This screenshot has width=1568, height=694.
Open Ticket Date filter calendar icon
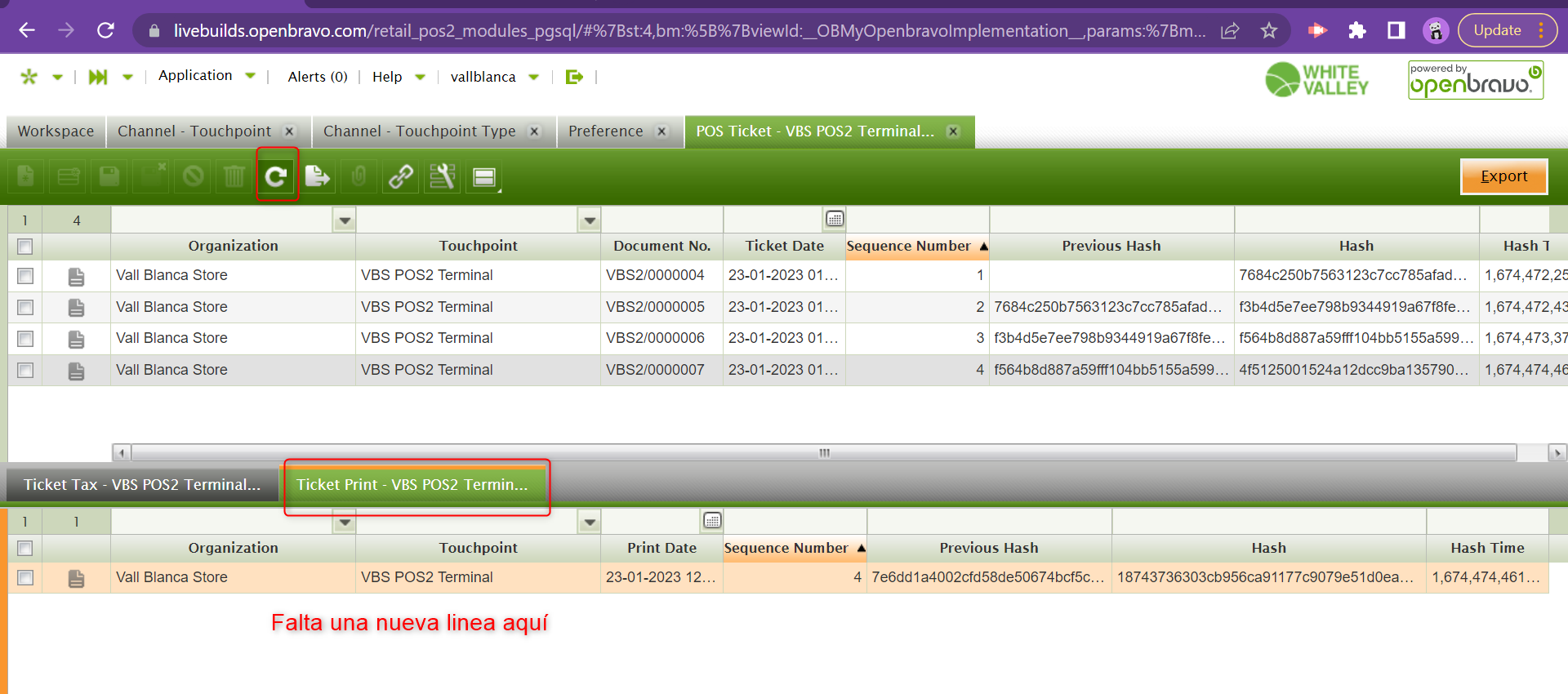click(x=835, y=219)
